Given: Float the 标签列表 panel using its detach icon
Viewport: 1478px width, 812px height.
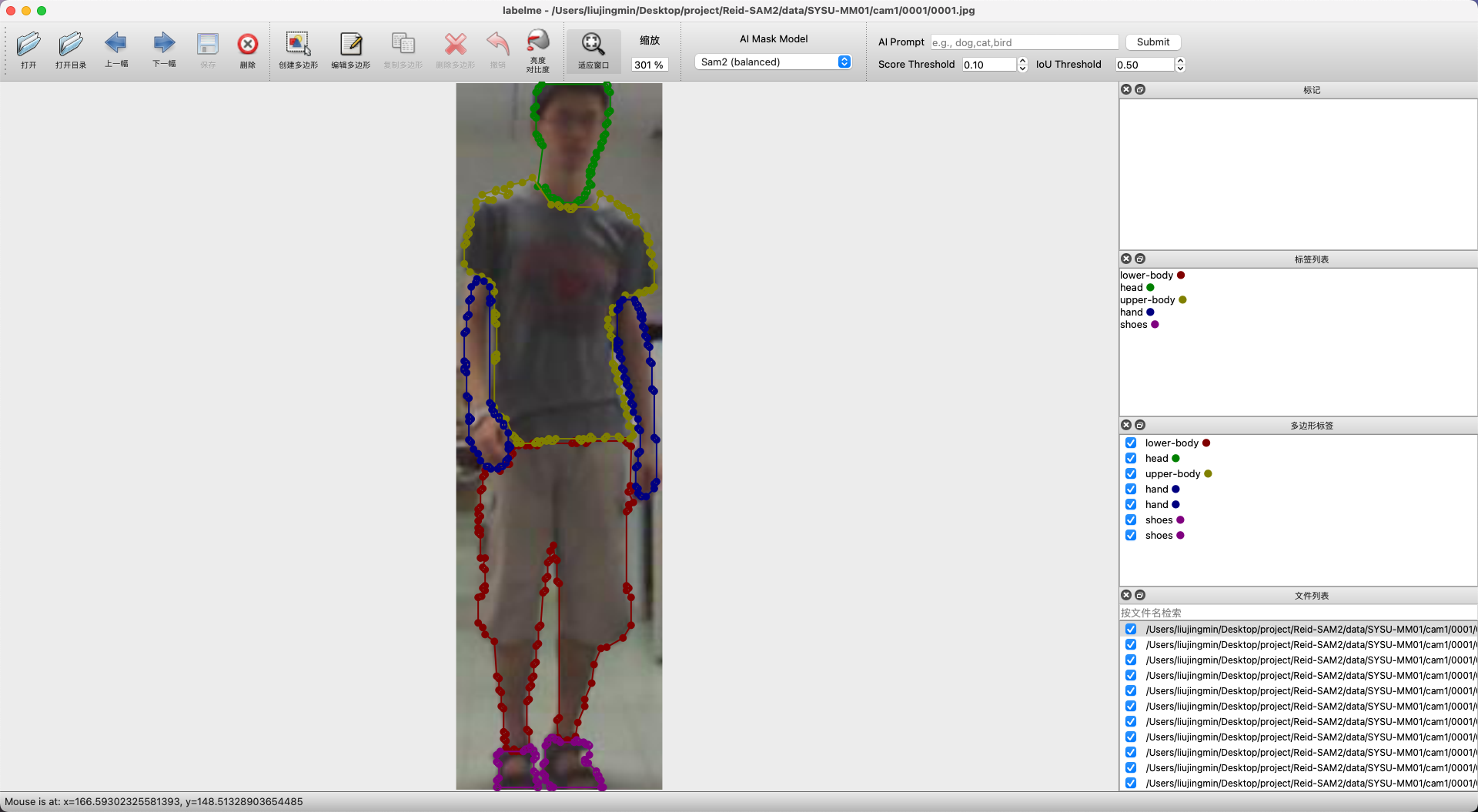Looking at the screenshot, I should [1140, 259].
